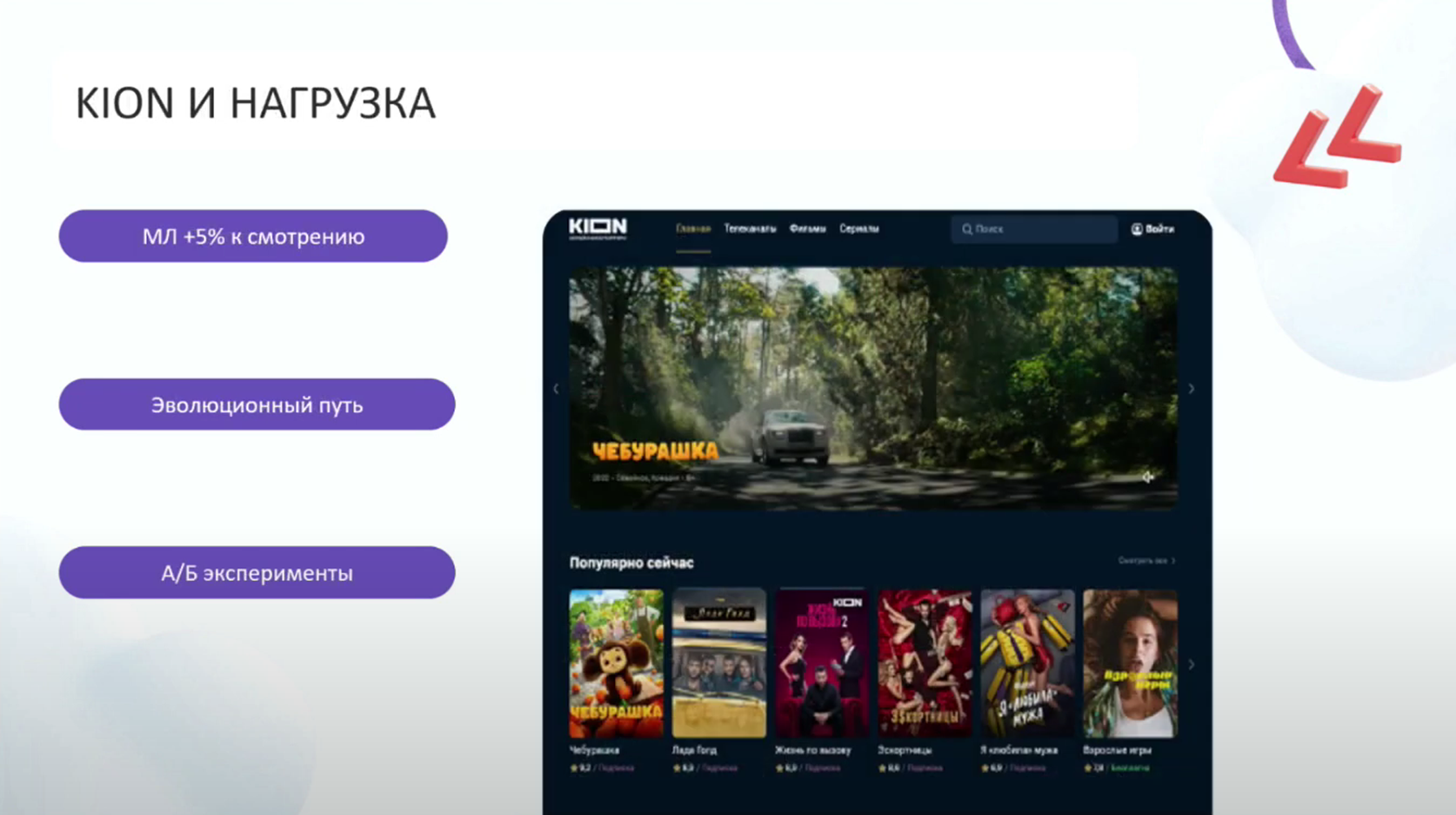Click the Популярно сейчас heading

631,563
